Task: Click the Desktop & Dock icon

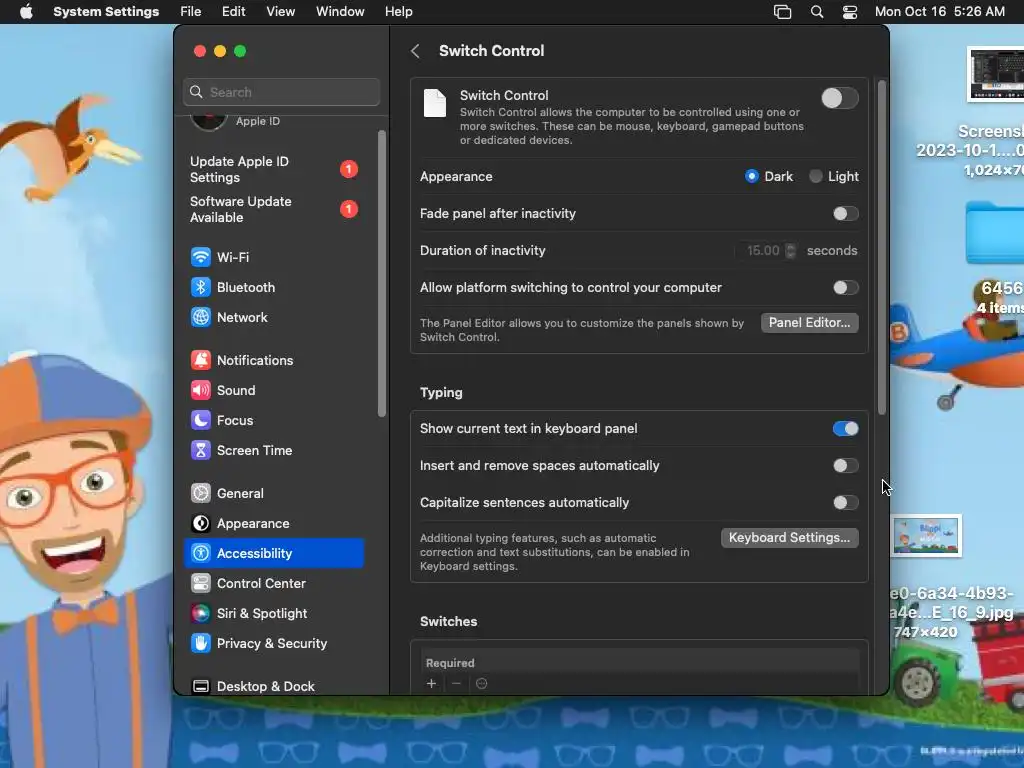Action: coord(200,686)
